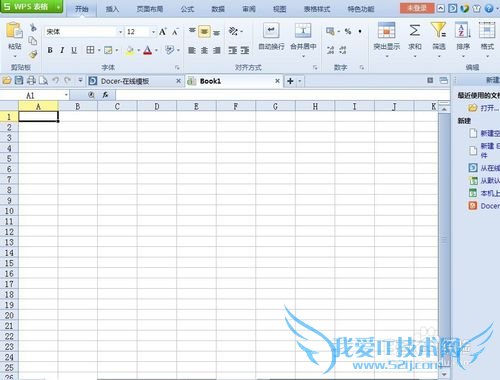Select row header 10
This screenshot has height=380, width=500.
[x=9, y=211]
